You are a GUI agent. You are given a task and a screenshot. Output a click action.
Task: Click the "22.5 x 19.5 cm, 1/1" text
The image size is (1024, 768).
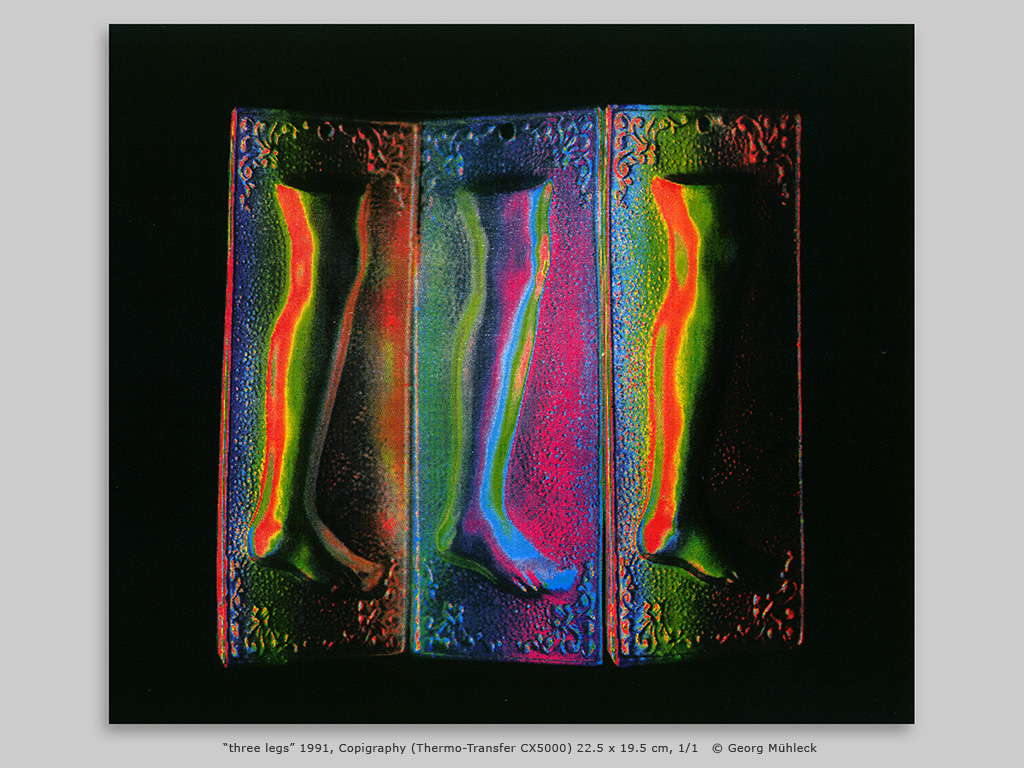[x=637, y=748]
